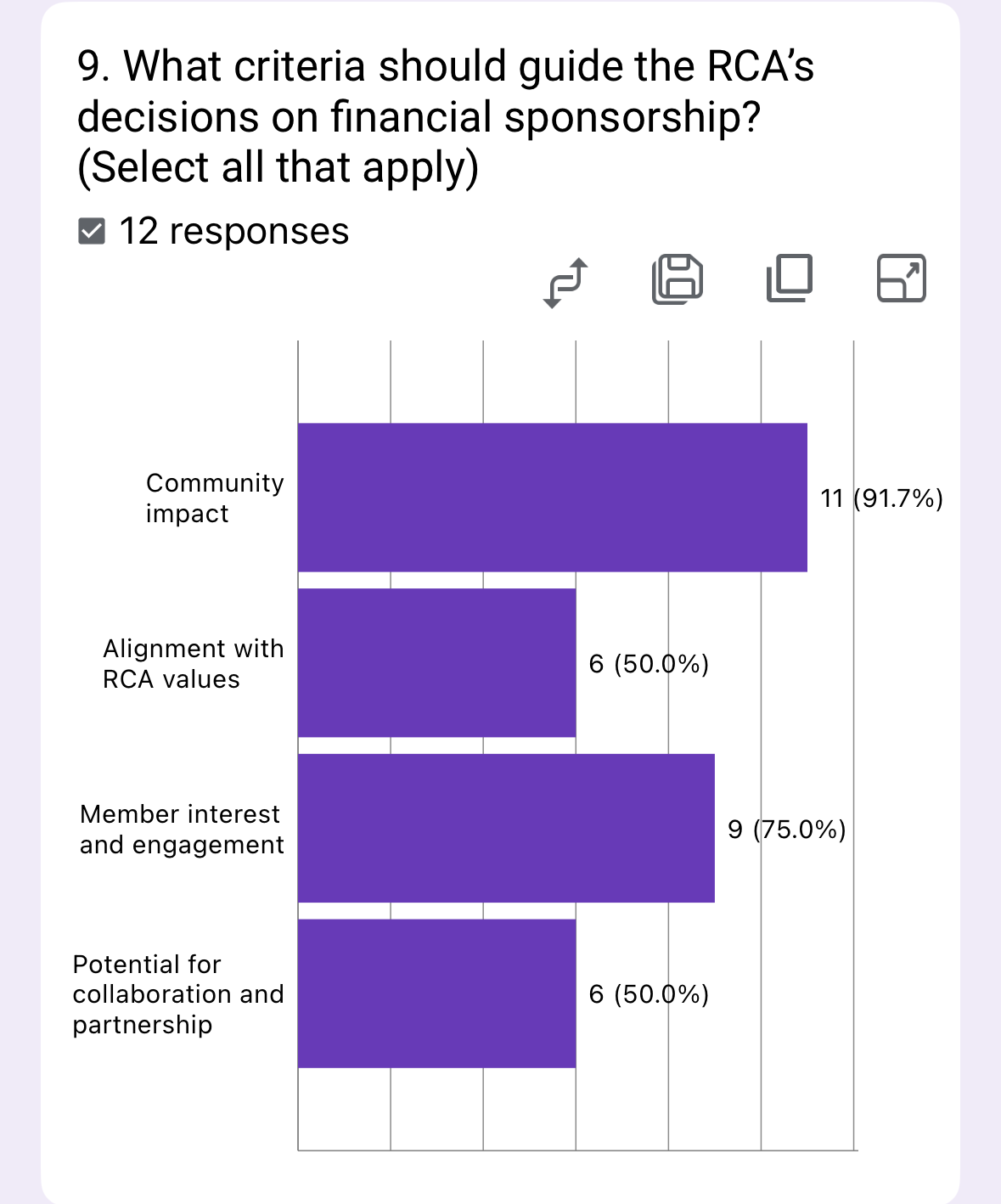This screenshot has height=1204, width=1001.
Task: Click the "Alignment with RCA values" axis label
Action: click(x=193, y=664)
